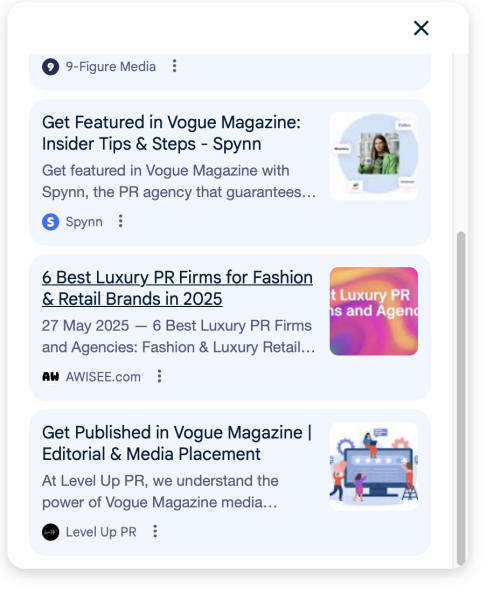This screenshot has height=600, width=501.
Task: Open more options for 9-Figure Media
Action: click(x=174, y=66)
